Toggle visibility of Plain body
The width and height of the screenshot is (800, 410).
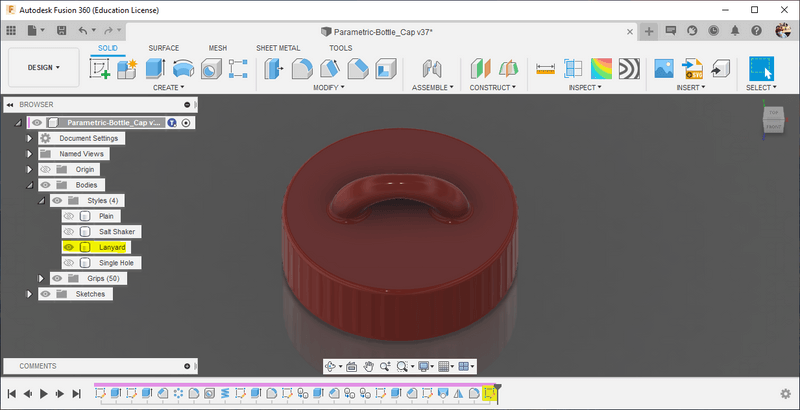pos(69,216)
